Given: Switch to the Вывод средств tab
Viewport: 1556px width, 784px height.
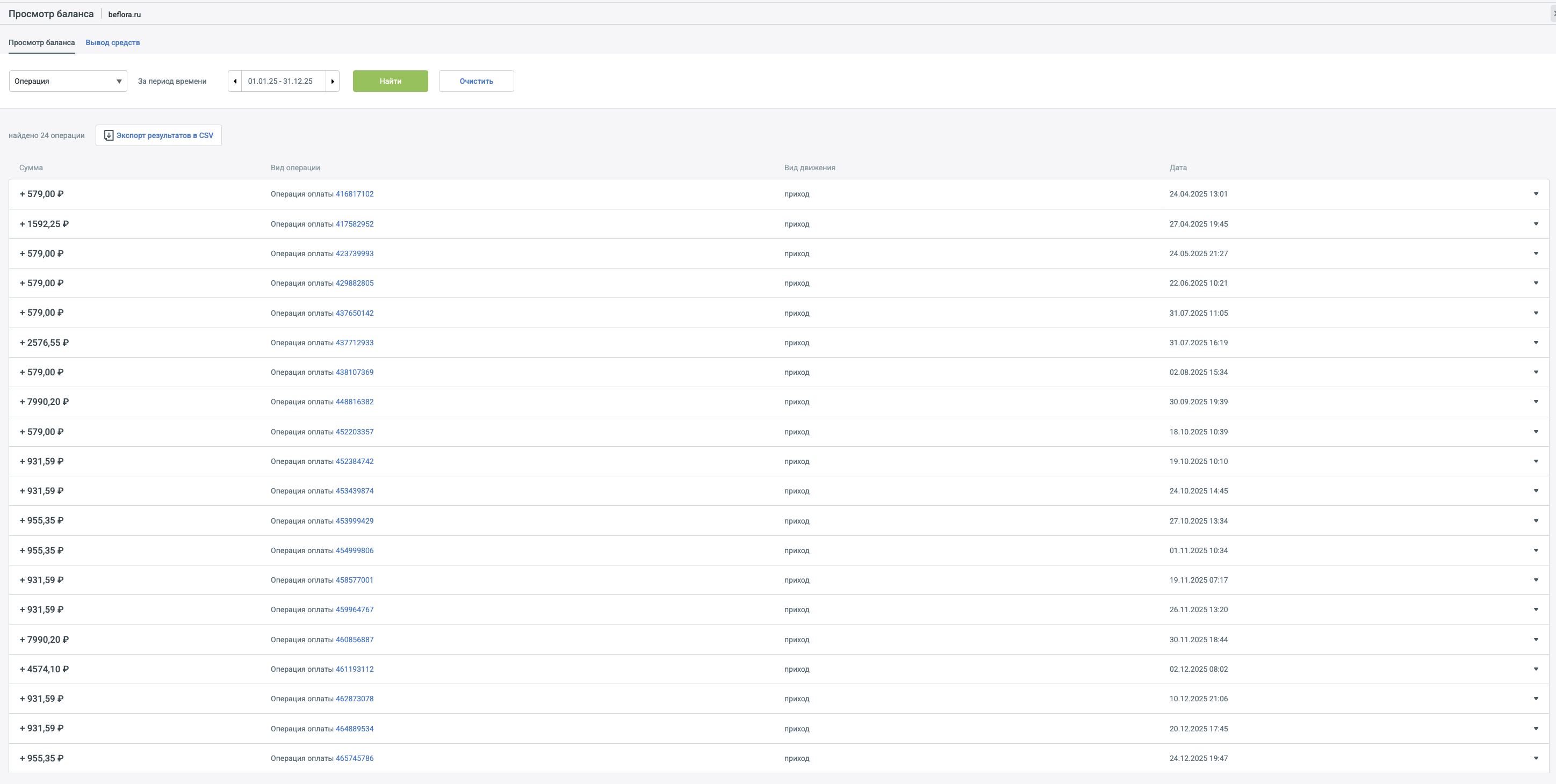Looking at the screenshot, I should pos(112,42).
